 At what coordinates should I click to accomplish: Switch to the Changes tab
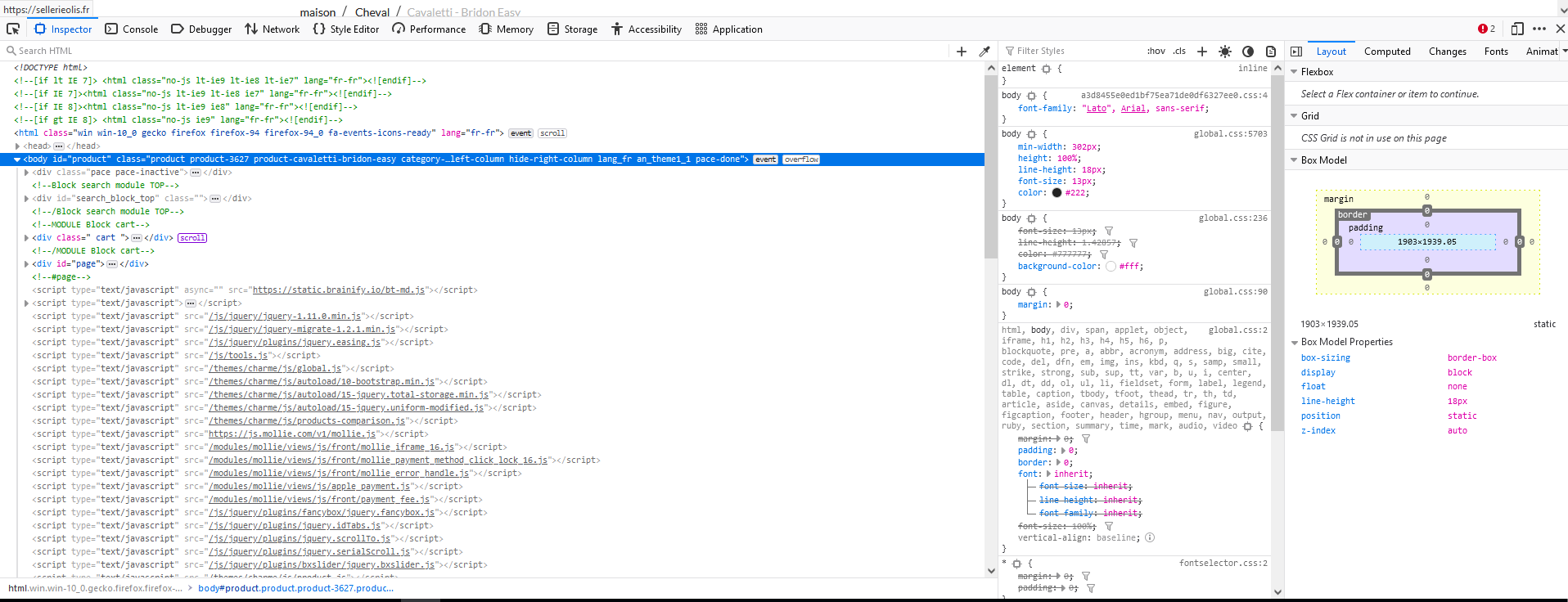[x=1448, y=51]
